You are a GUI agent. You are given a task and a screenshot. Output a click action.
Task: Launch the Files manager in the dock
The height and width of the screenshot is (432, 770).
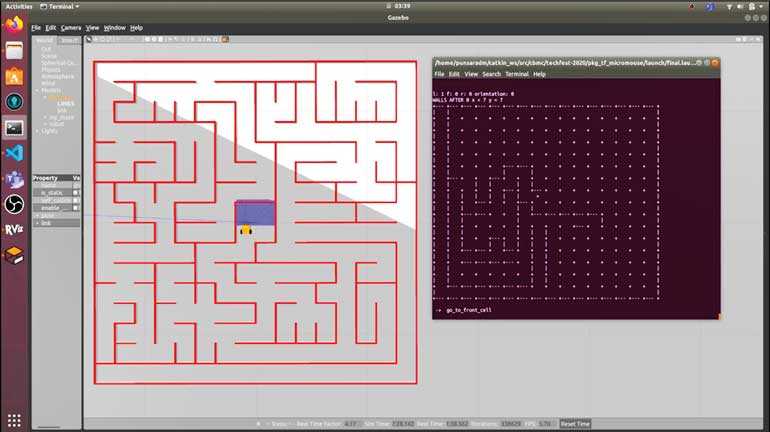[x=14, y=50]
